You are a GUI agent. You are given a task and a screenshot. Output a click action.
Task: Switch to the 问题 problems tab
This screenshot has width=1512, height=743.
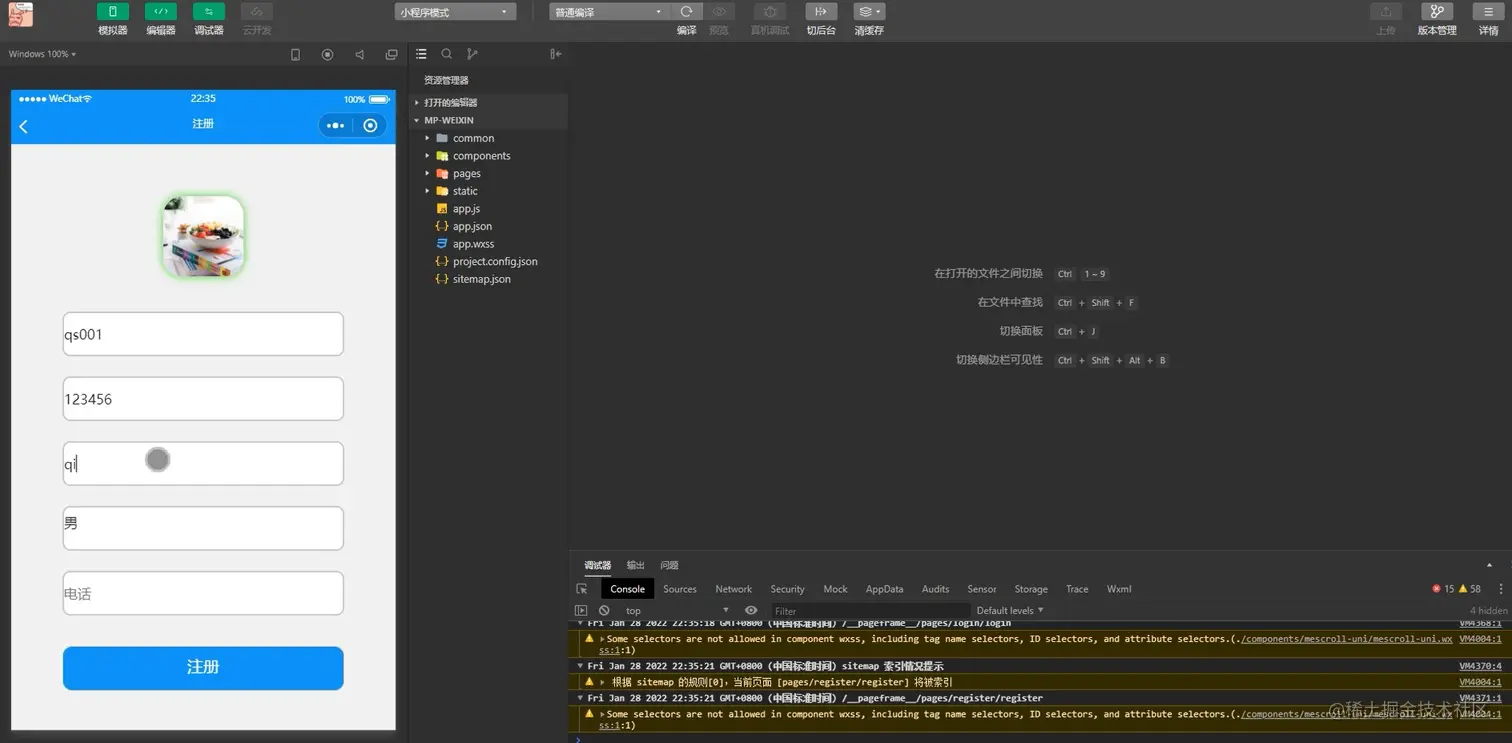tap(669, 565)
